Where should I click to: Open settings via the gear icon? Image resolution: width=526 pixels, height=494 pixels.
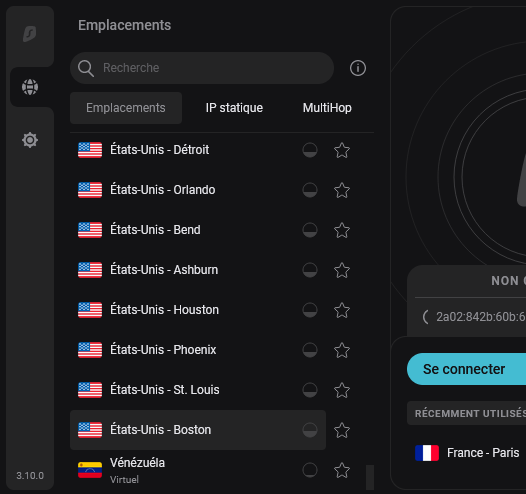(x=30, y=140)
